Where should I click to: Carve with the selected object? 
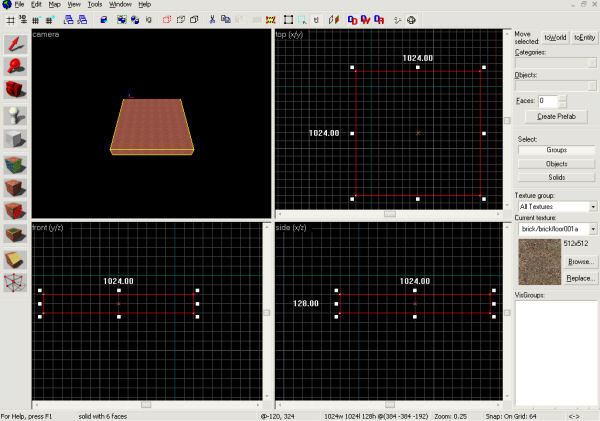104,20
